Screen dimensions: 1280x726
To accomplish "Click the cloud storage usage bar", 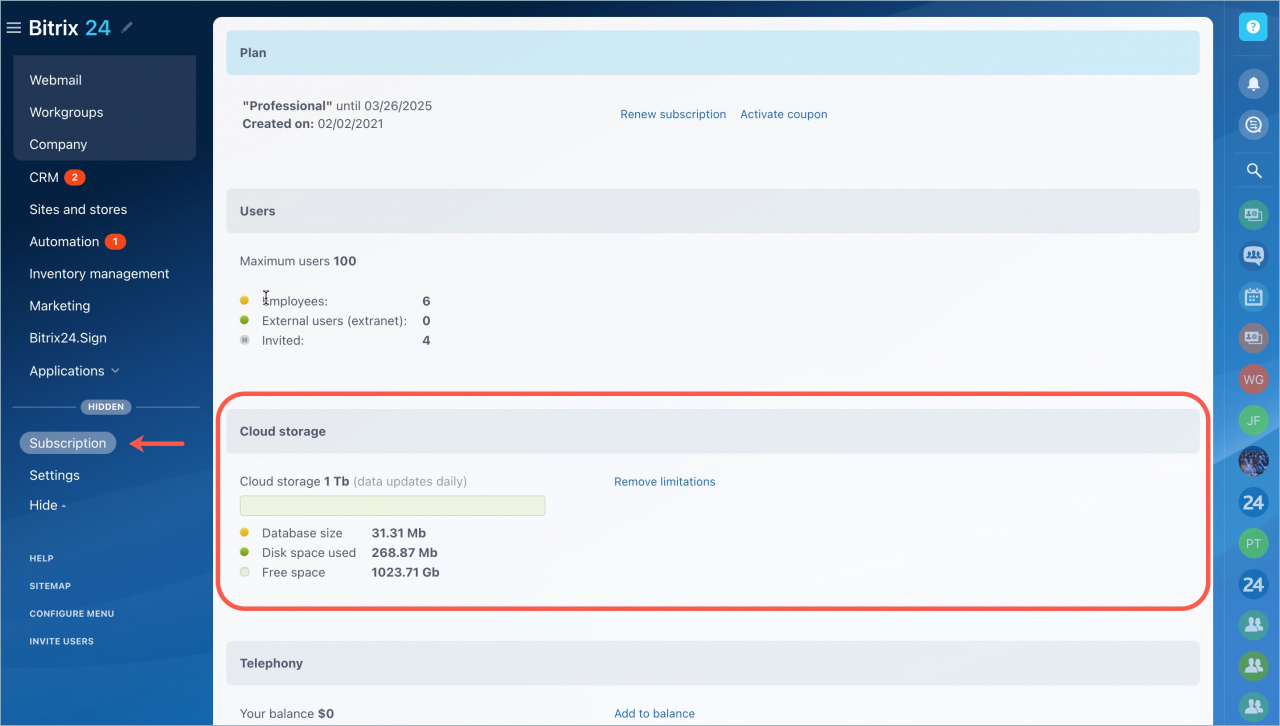I will point(392,505).
